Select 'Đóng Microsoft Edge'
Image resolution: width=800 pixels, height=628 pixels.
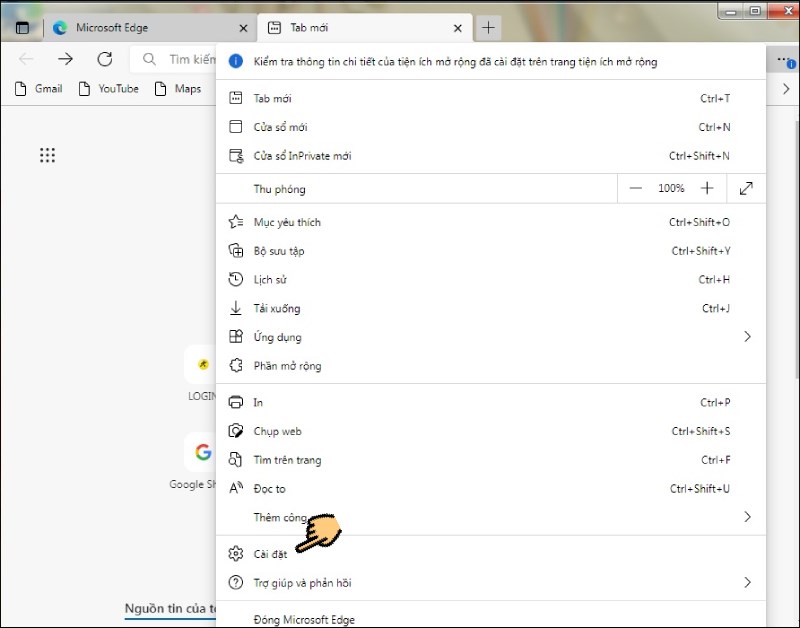click(x=491, y=619)
